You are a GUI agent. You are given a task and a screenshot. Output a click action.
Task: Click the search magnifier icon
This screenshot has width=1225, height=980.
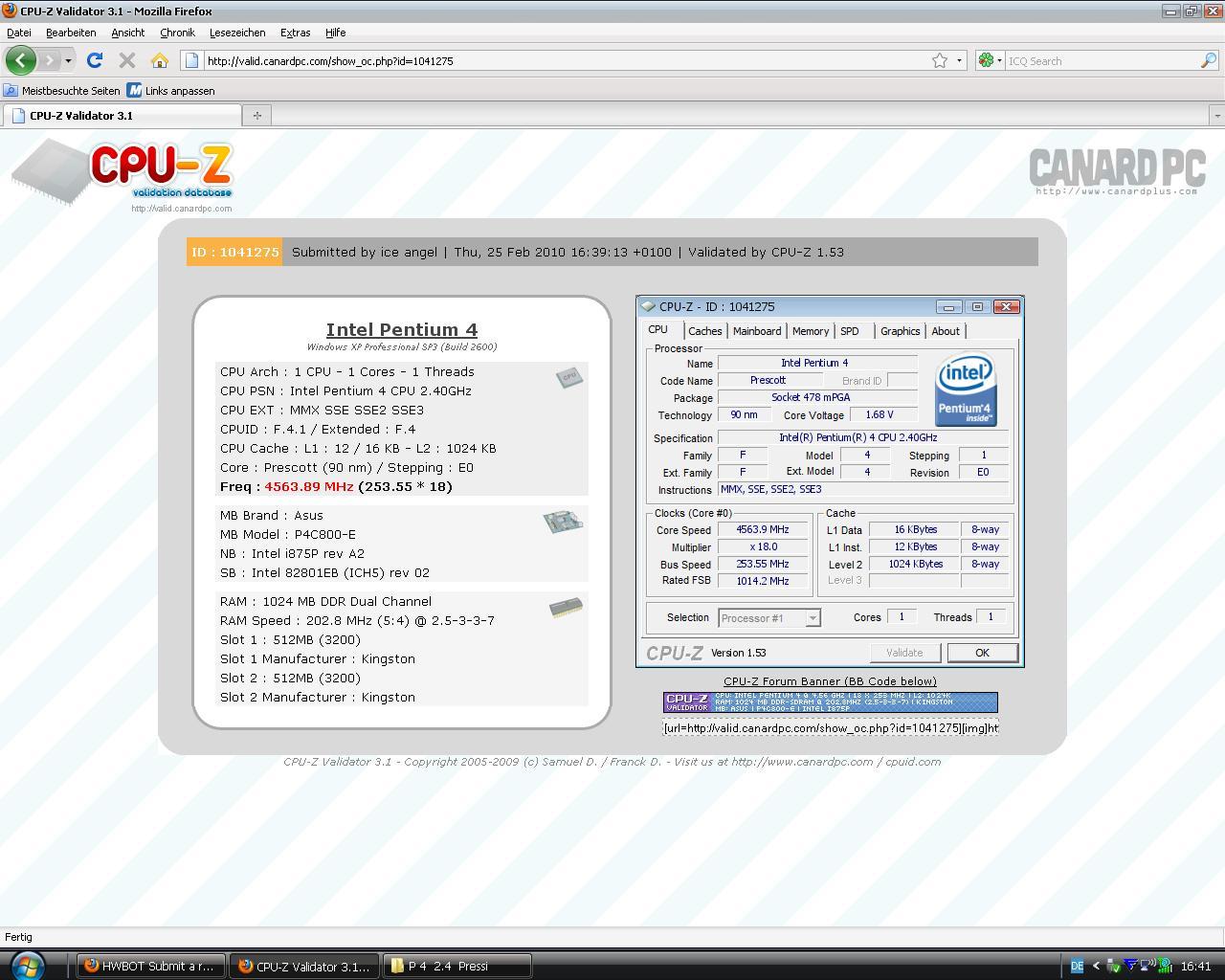click(x=1208, y=60)
